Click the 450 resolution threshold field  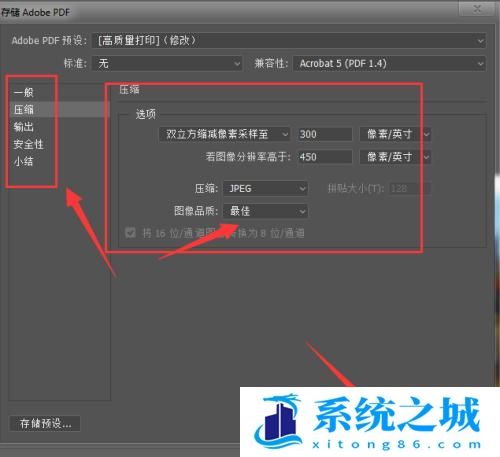(x=325, y=157)
